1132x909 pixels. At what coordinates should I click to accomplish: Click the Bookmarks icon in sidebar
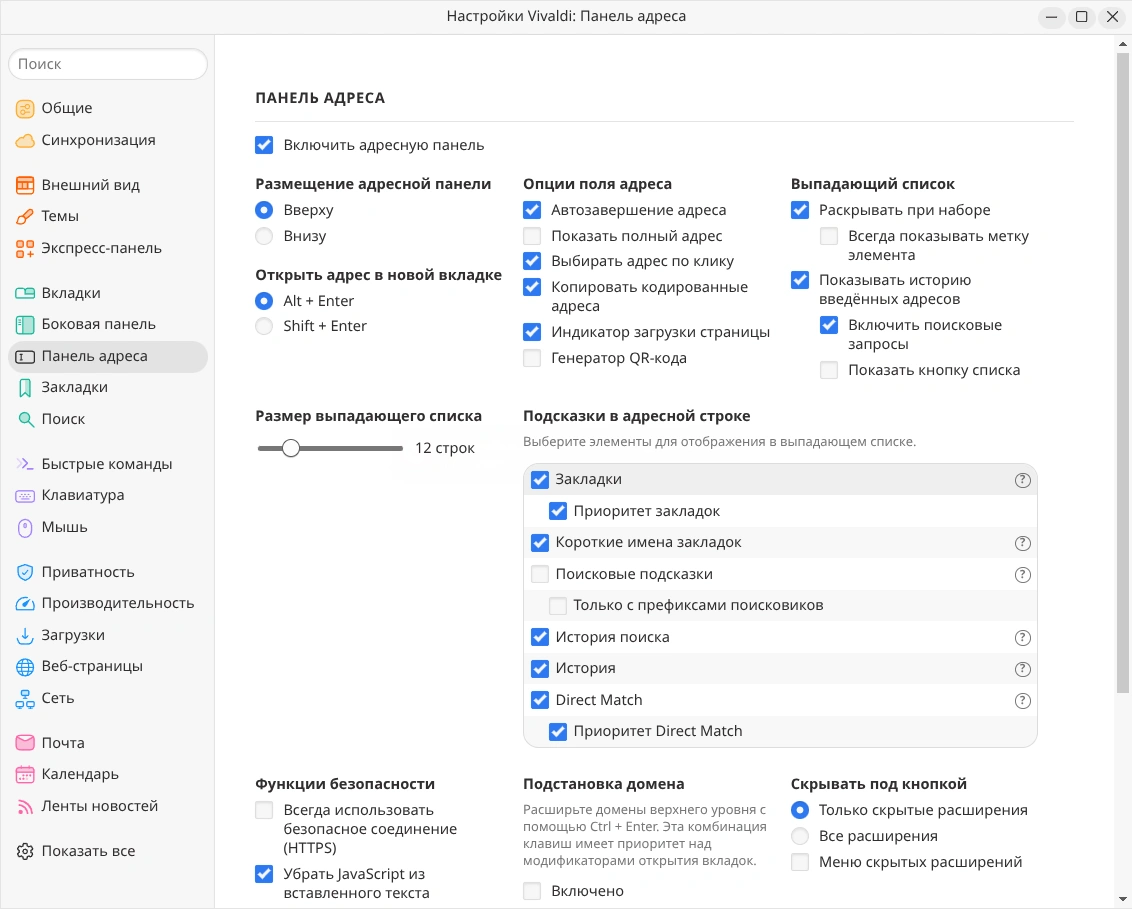pos(25,388)
